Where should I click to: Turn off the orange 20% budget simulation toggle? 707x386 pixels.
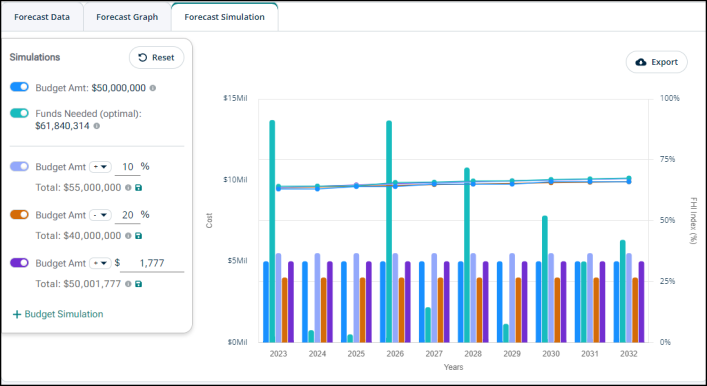click(19, 215)
